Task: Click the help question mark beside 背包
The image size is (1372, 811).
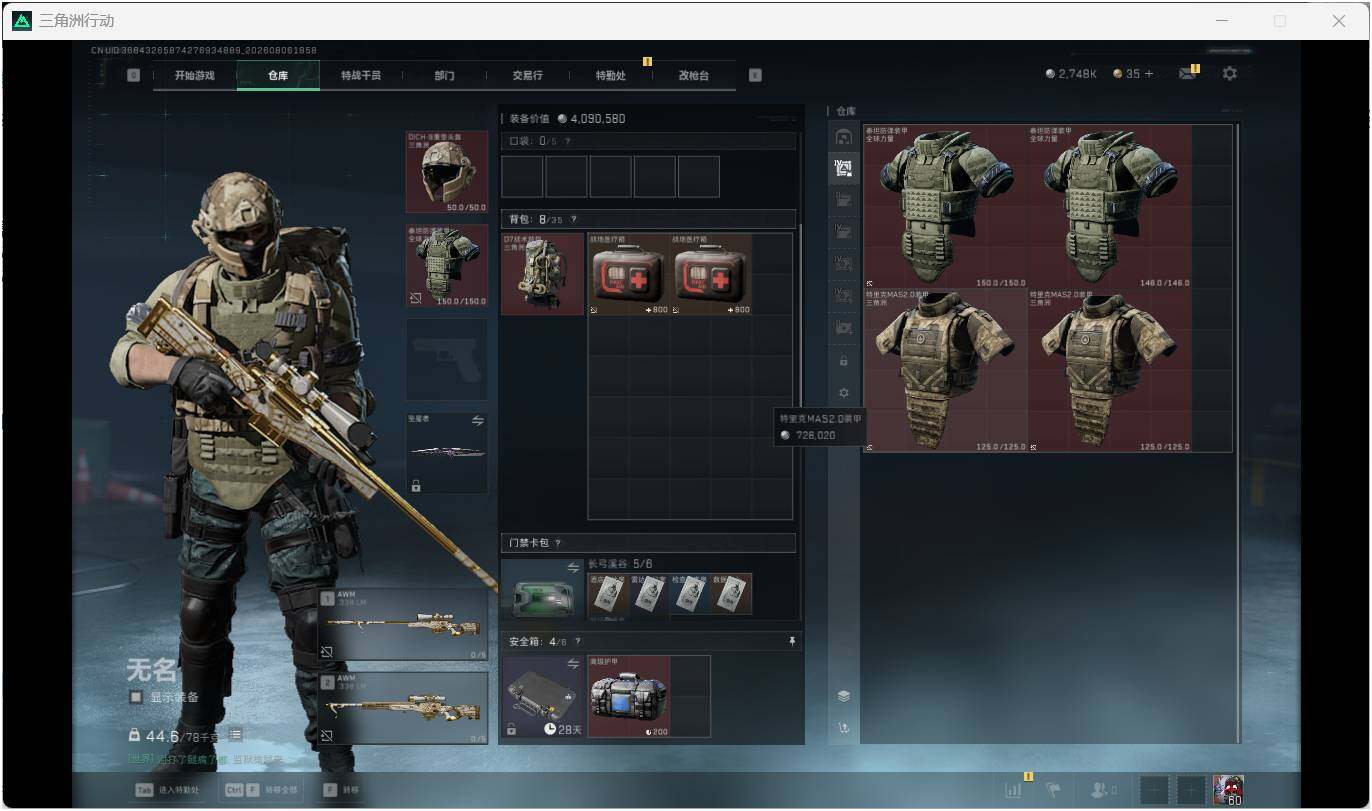Action: [573, 219]
